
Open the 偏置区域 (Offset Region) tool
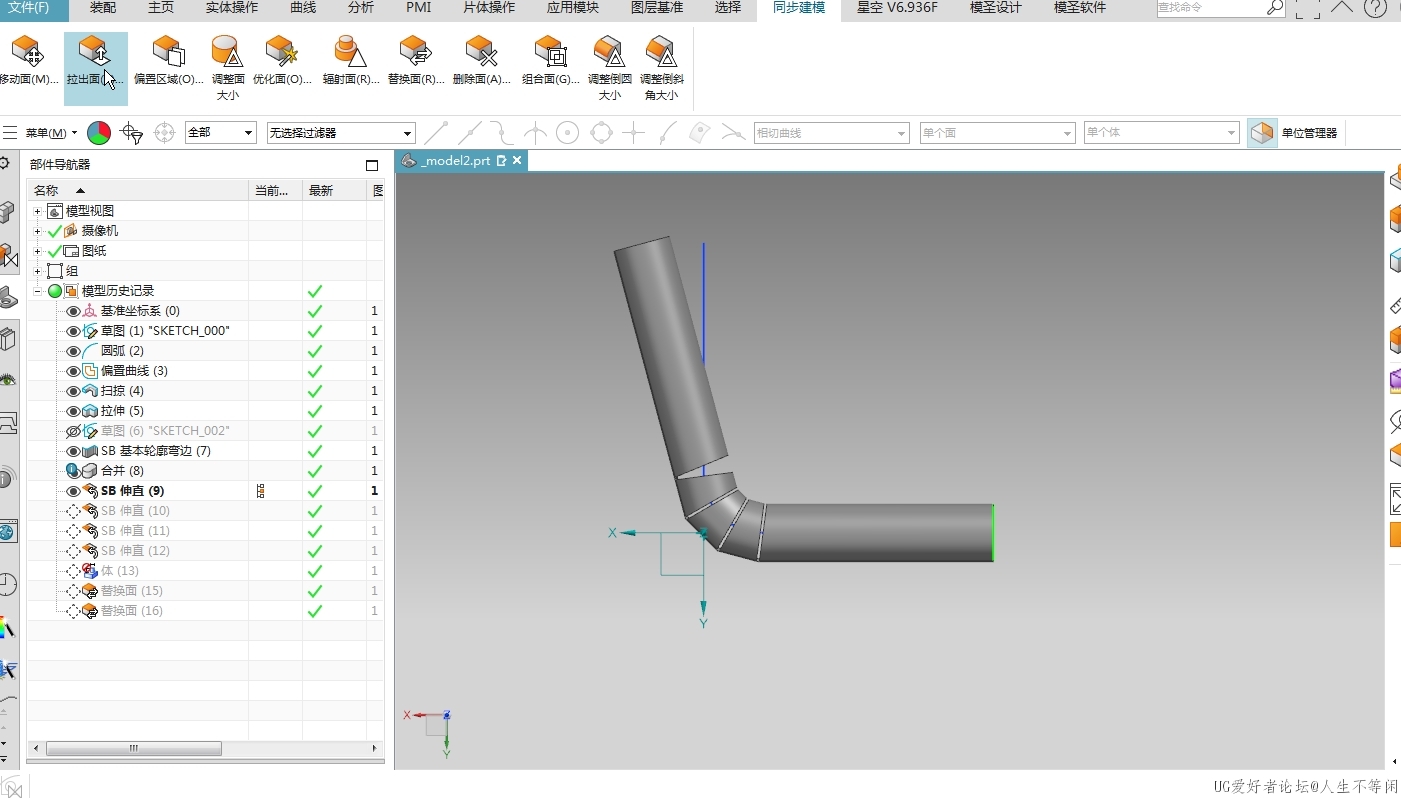[x=169, y=62]
